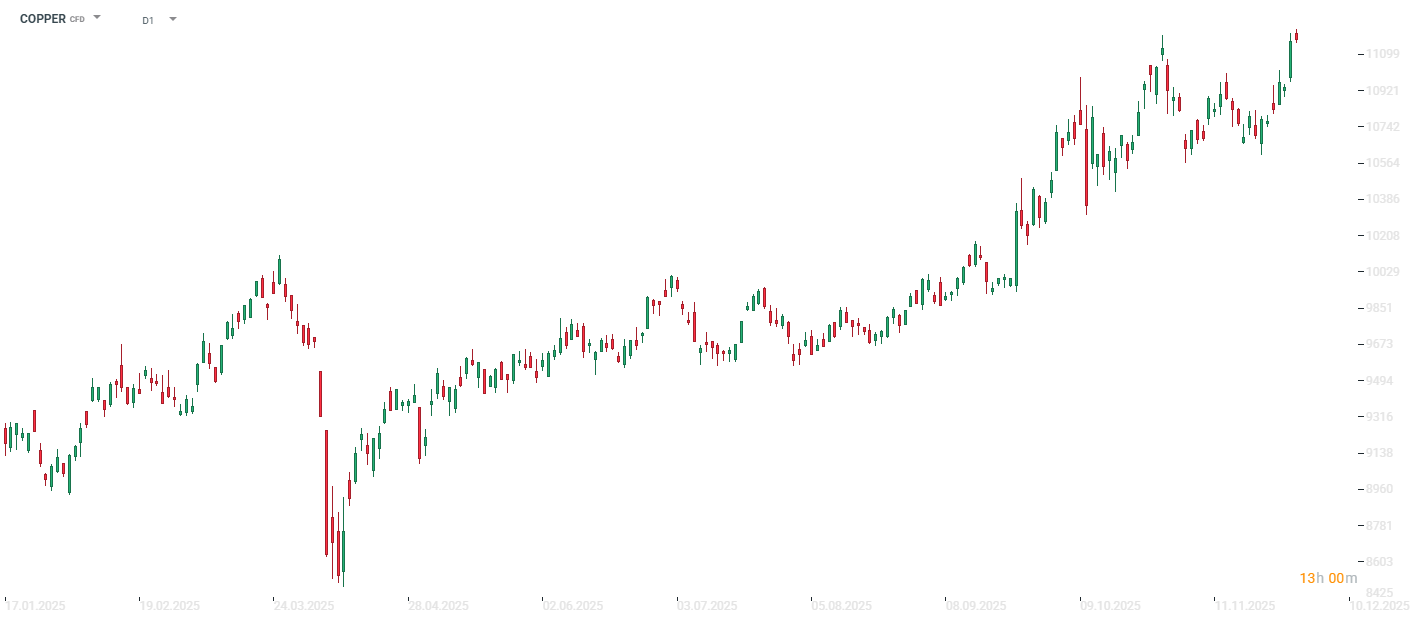Select the 10029 price level label
This screenshot has height=623, width=1426.
pyautogui.click(x=1383, y=272)
